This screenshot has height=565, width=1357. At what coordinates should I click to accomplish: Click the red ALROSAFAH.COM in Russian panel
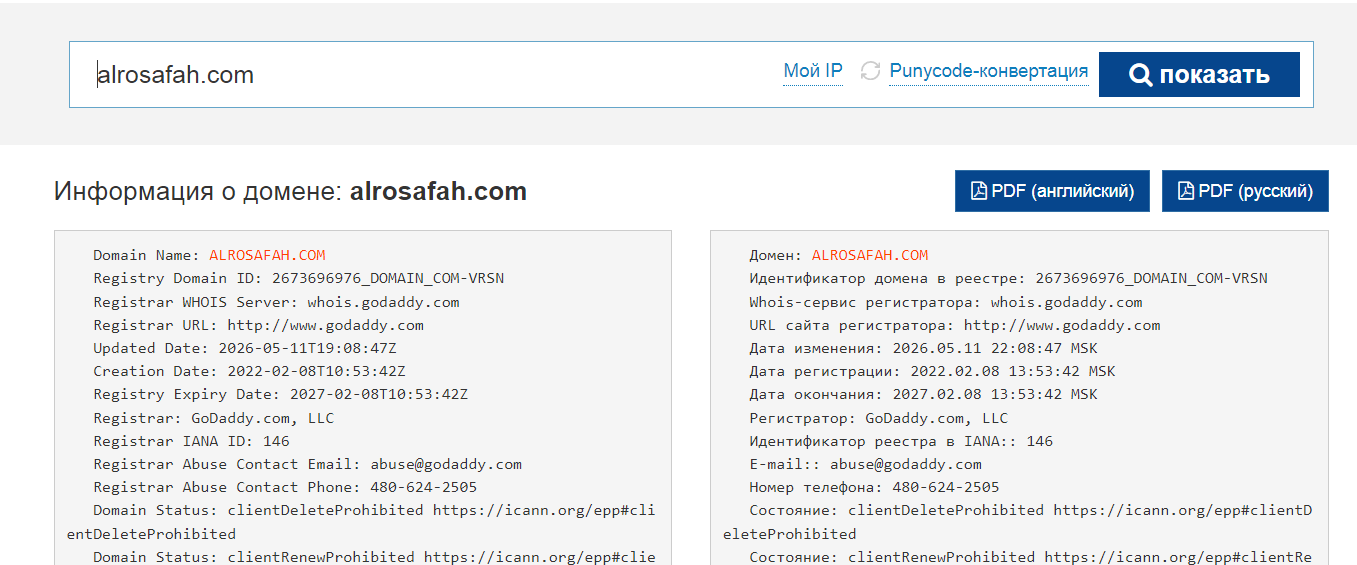coord(870,255)
